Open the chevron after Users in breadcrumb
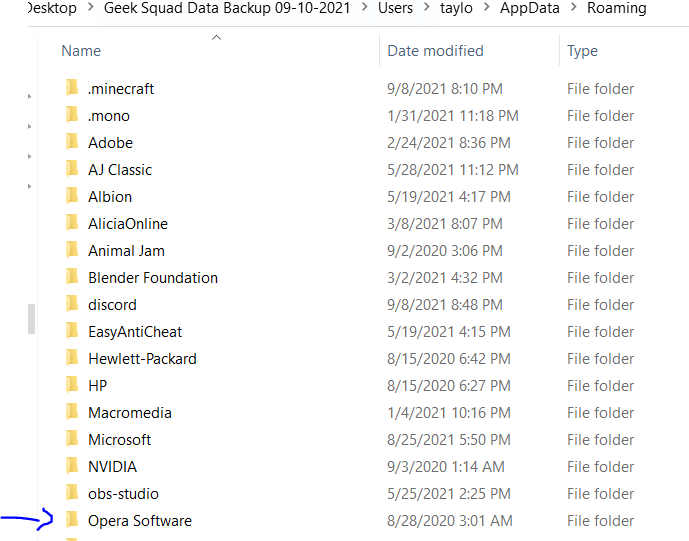Screen dimensions: 689x541 pos(426,7)
